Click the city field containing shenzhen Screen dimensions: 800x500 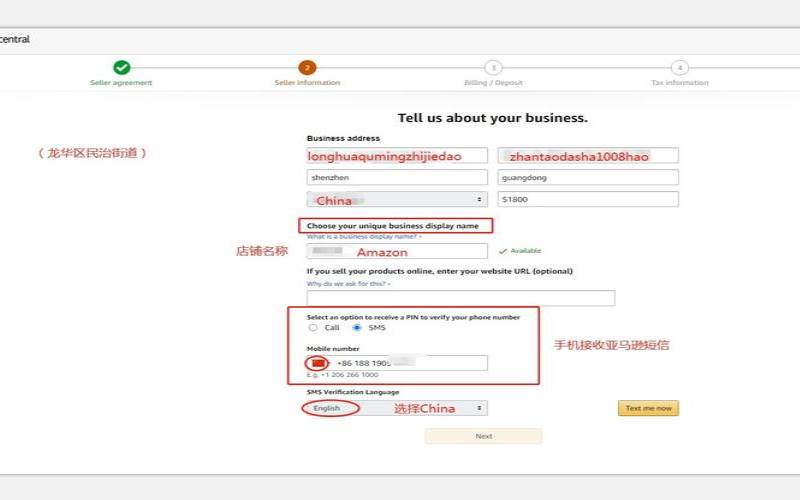[x=397, y=178]
